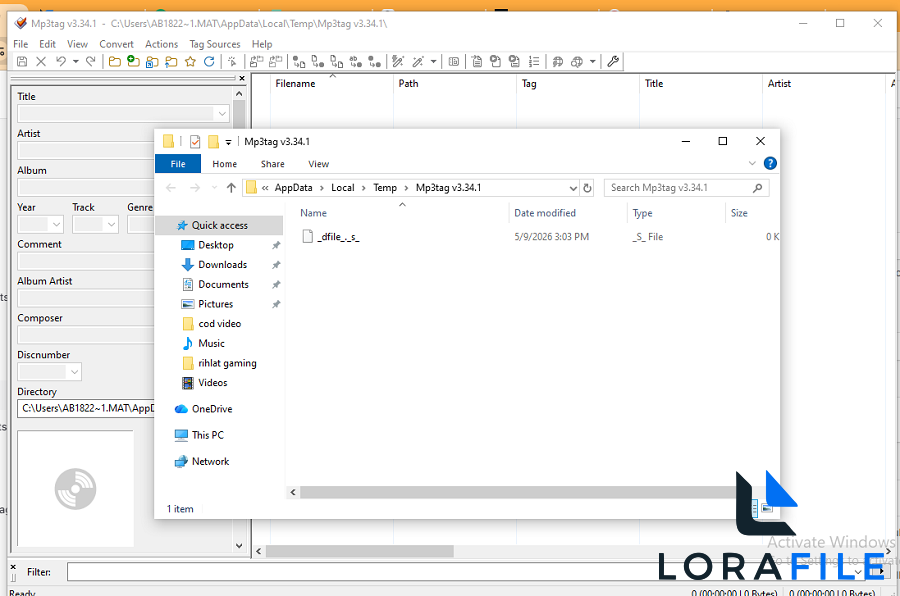Click the Options wrench icon

pos(612,61)
